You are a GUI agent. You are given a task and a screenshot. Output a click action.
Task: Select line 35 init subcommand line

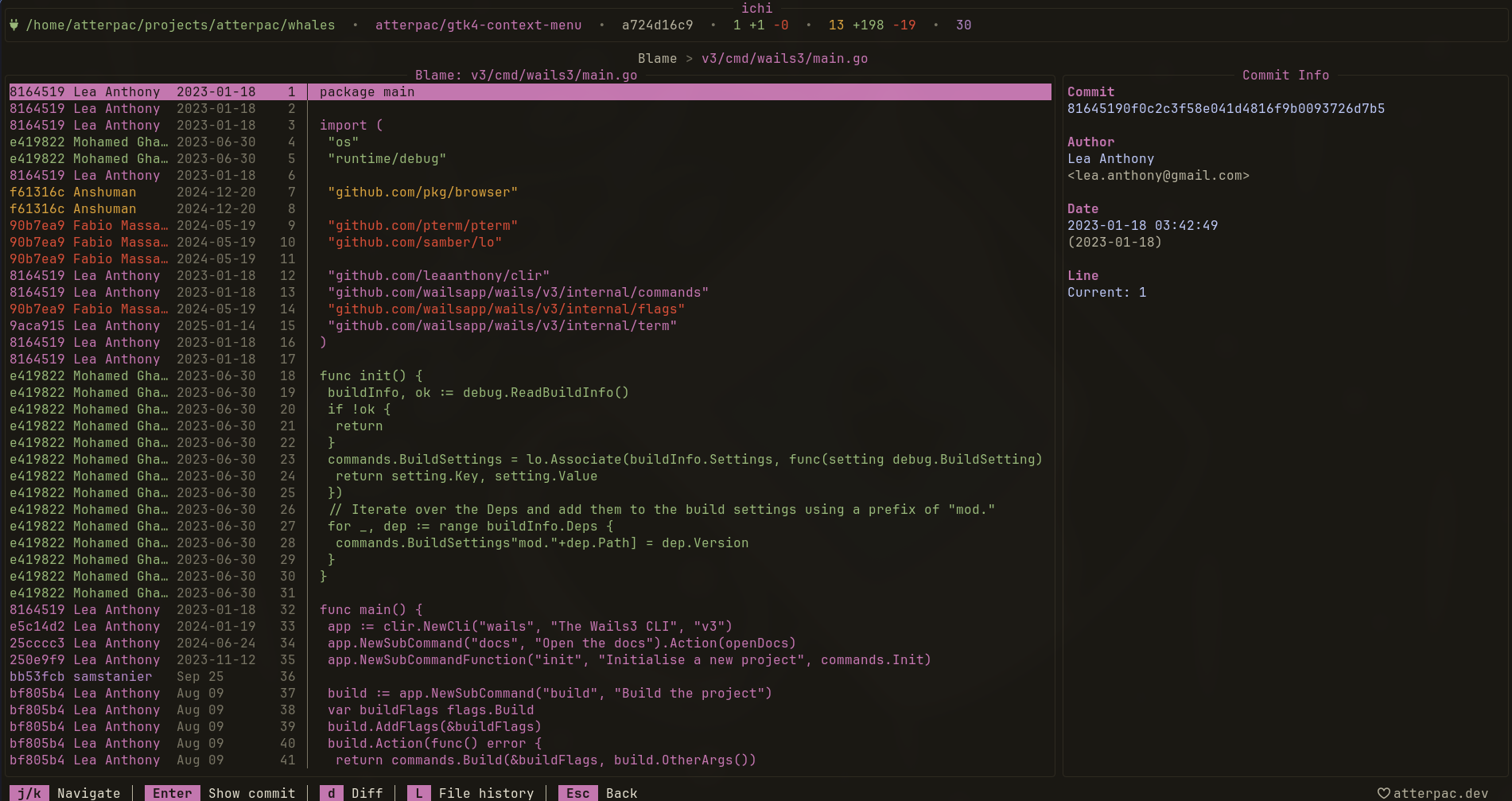pyautogui.click(x=530, y=659)
